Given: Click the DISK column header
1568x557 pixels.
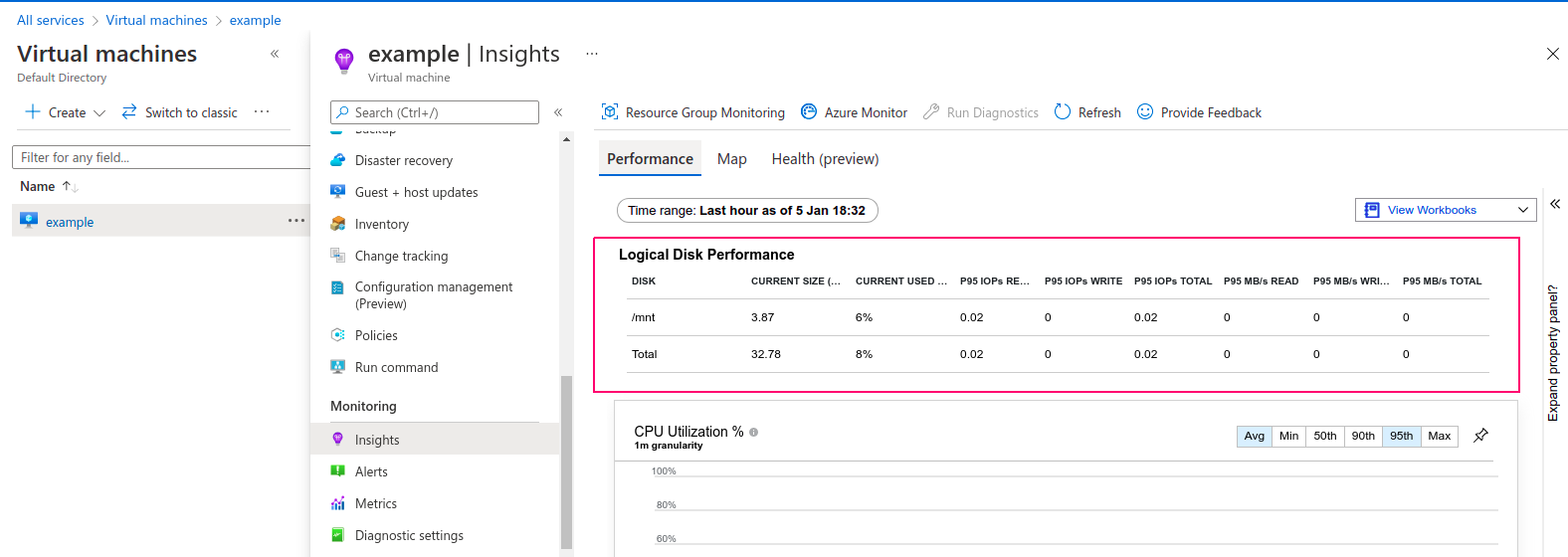Looking at the screenshot, I should tap(644, 281).
